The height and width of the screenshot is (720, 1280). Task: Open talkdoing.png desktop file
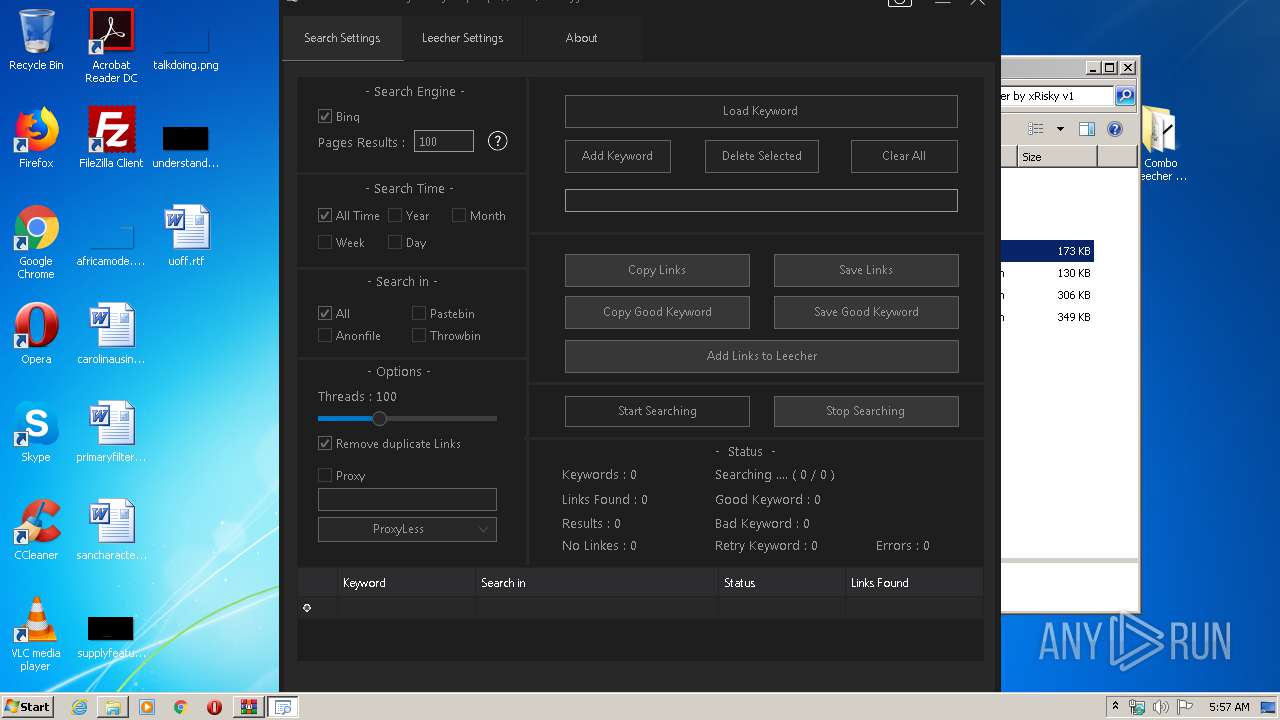[185, 46]
